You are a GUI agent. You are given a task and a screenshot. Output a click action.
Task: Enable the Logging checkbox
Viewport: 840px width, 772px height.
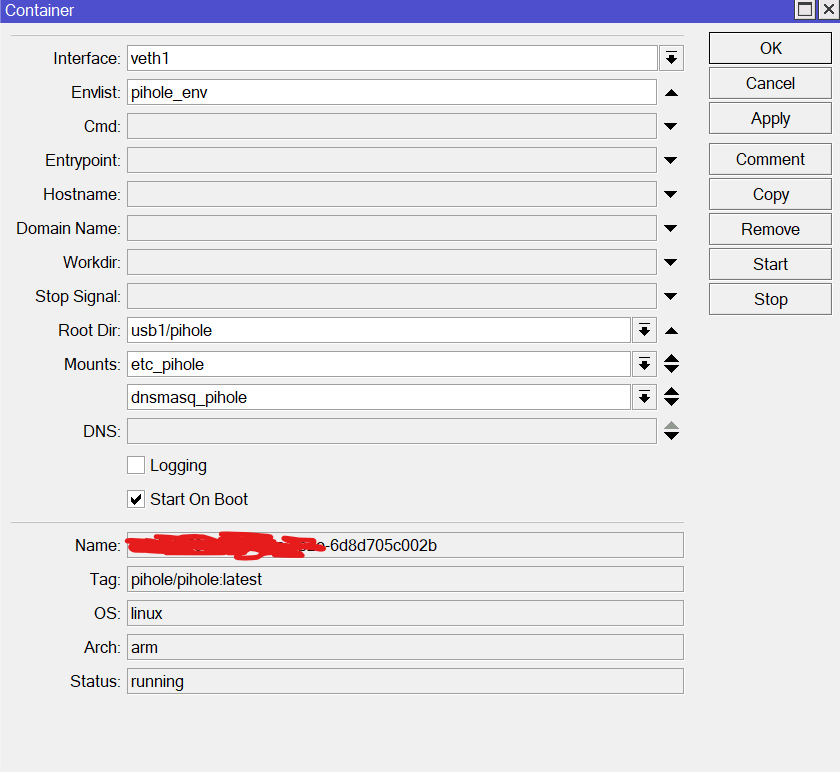(x=136, y=465)
